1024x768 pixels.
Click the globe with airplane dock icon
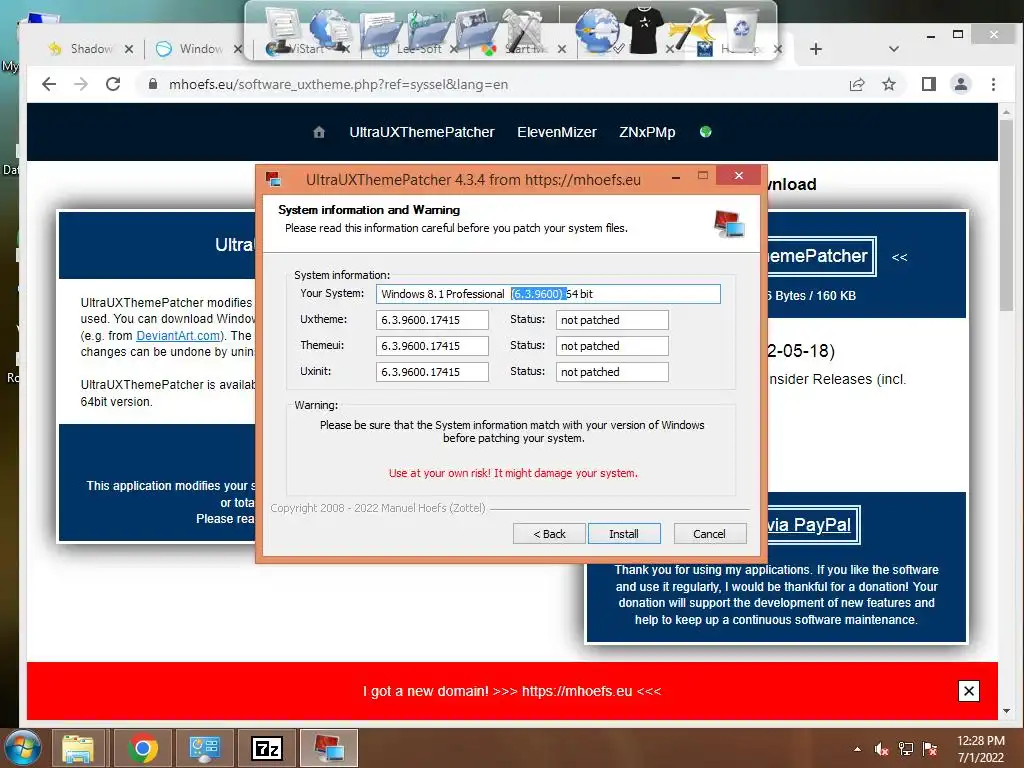[597, 31]
